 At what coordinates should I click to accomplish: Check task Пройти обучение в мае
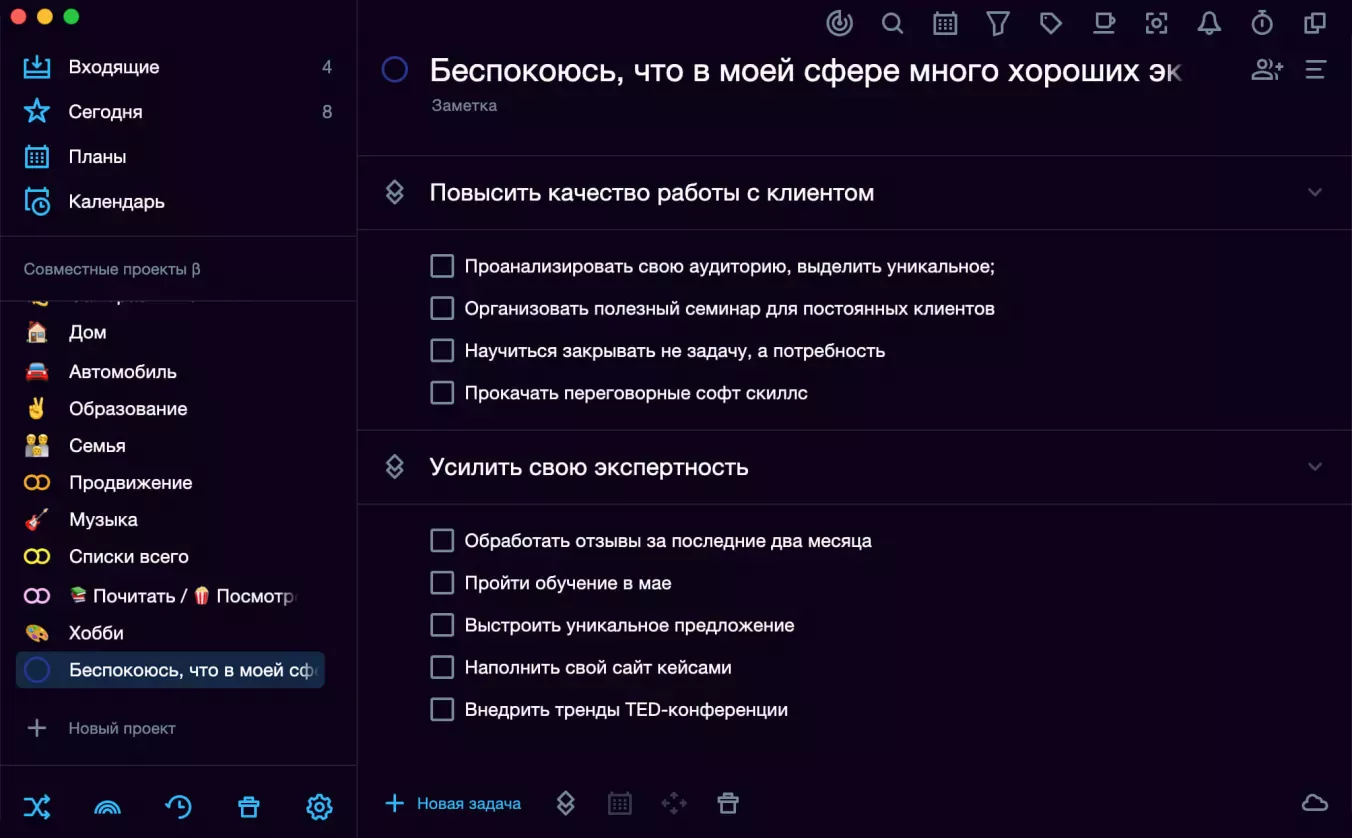pyautogui.click(x=442, y=582)
